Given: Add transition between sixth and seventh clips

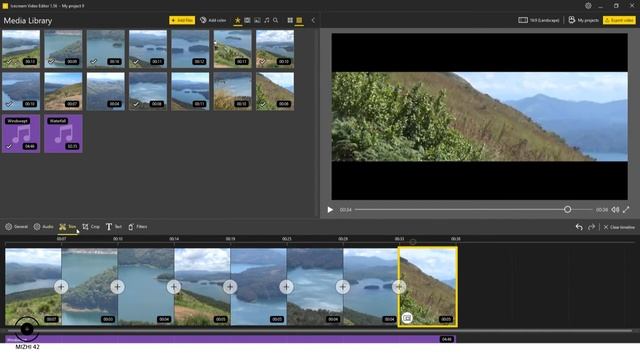Looking at the screenshot, I should pos(343,287).
